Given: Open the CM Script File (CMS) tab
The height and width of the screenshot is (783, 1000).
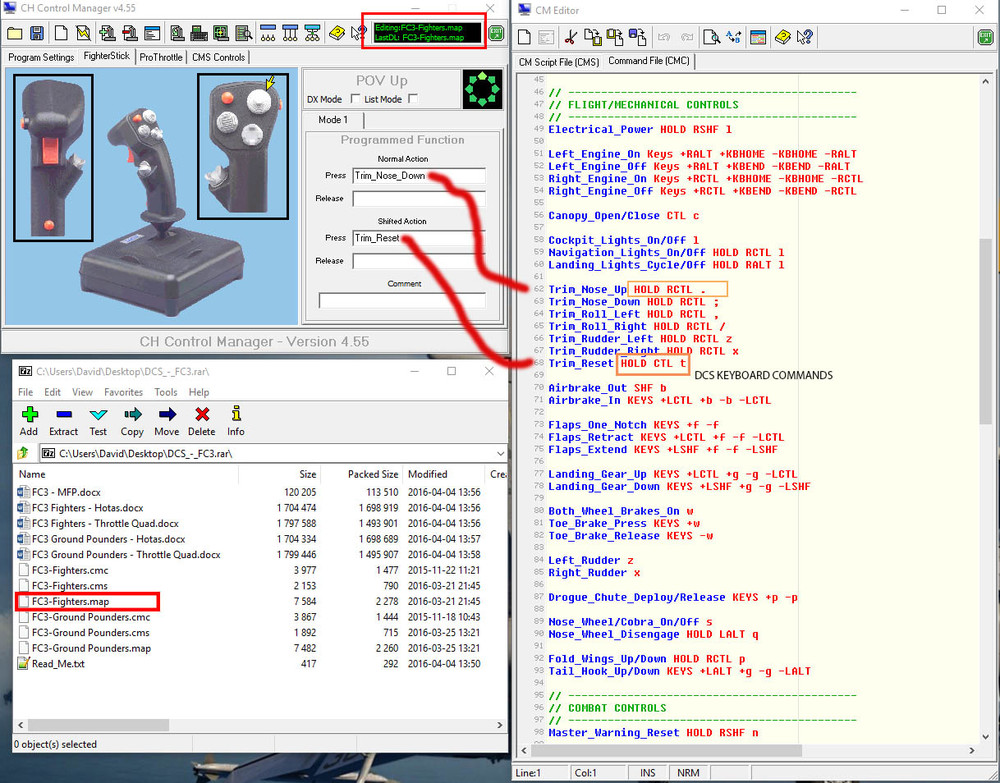Looking at the screenshot, I should point(559,61).
